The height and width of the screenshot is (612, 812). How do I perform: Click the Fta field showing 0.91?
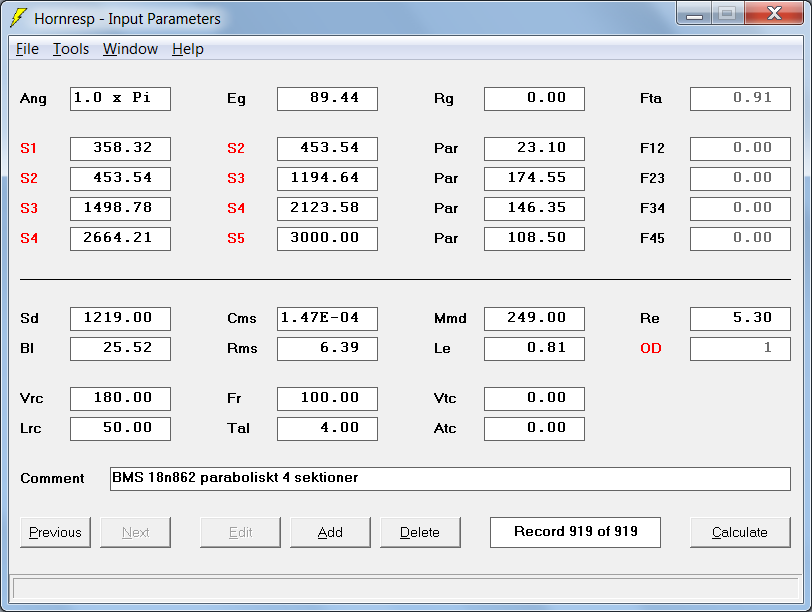[740, 99]
